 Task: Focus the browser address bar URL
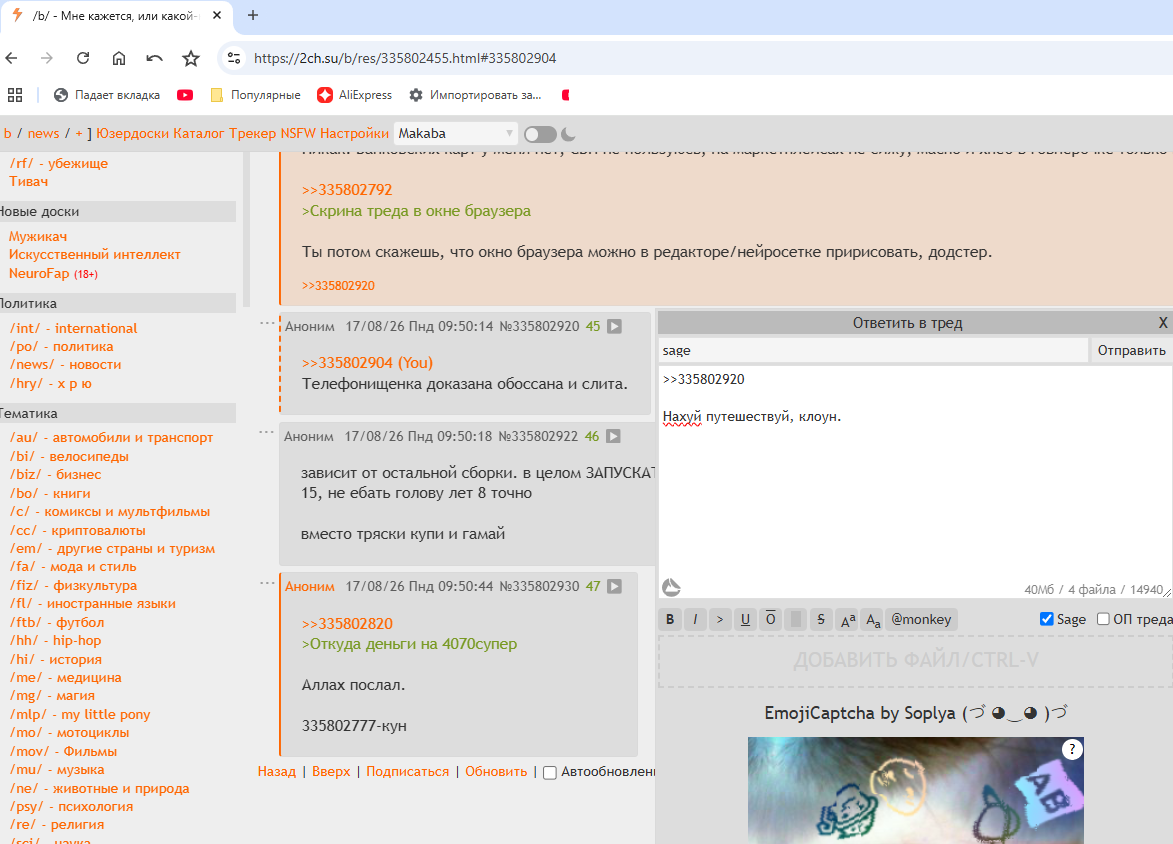point(405,58)
